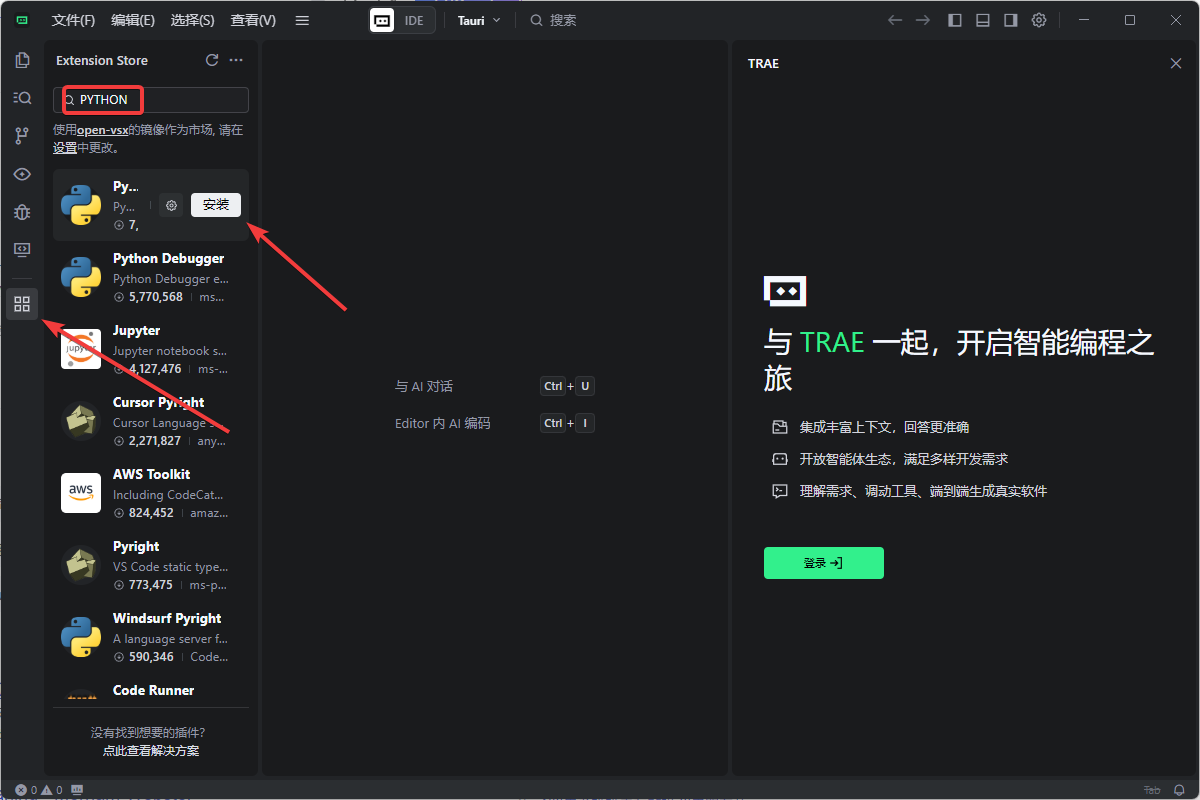Click the Python Debugger logo icon

click(81, 277)
